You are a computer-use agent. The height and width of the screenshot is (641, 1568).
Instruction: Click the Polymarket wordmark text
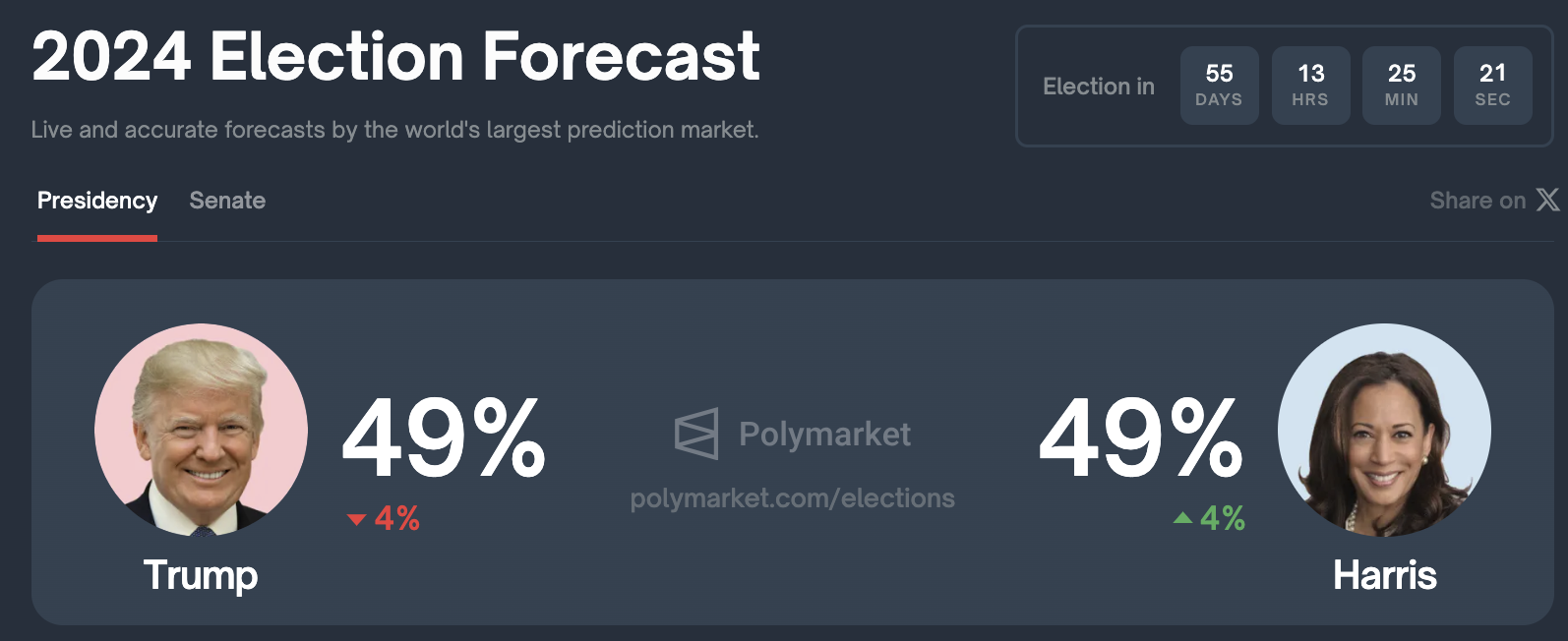click(824, 434)
